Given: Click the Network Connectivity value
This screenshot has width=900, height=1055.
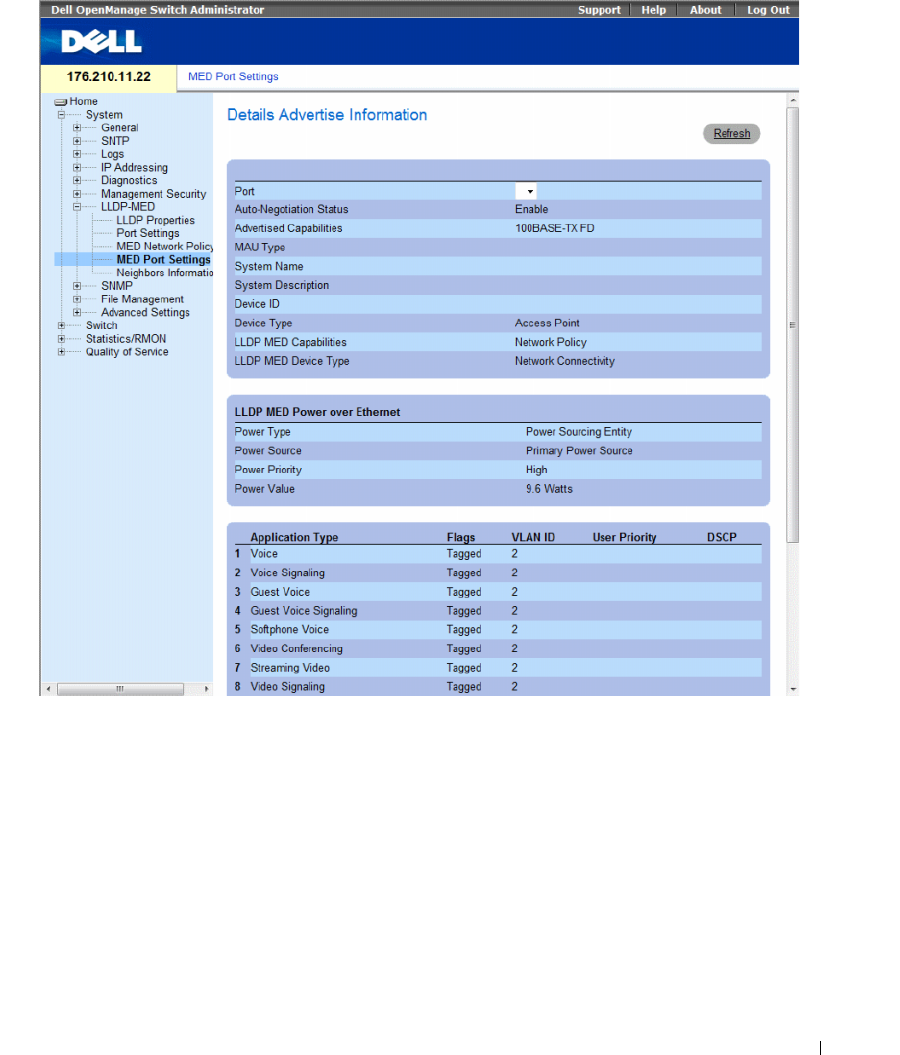Looking at the screenshot, I should tap(564, 361).
